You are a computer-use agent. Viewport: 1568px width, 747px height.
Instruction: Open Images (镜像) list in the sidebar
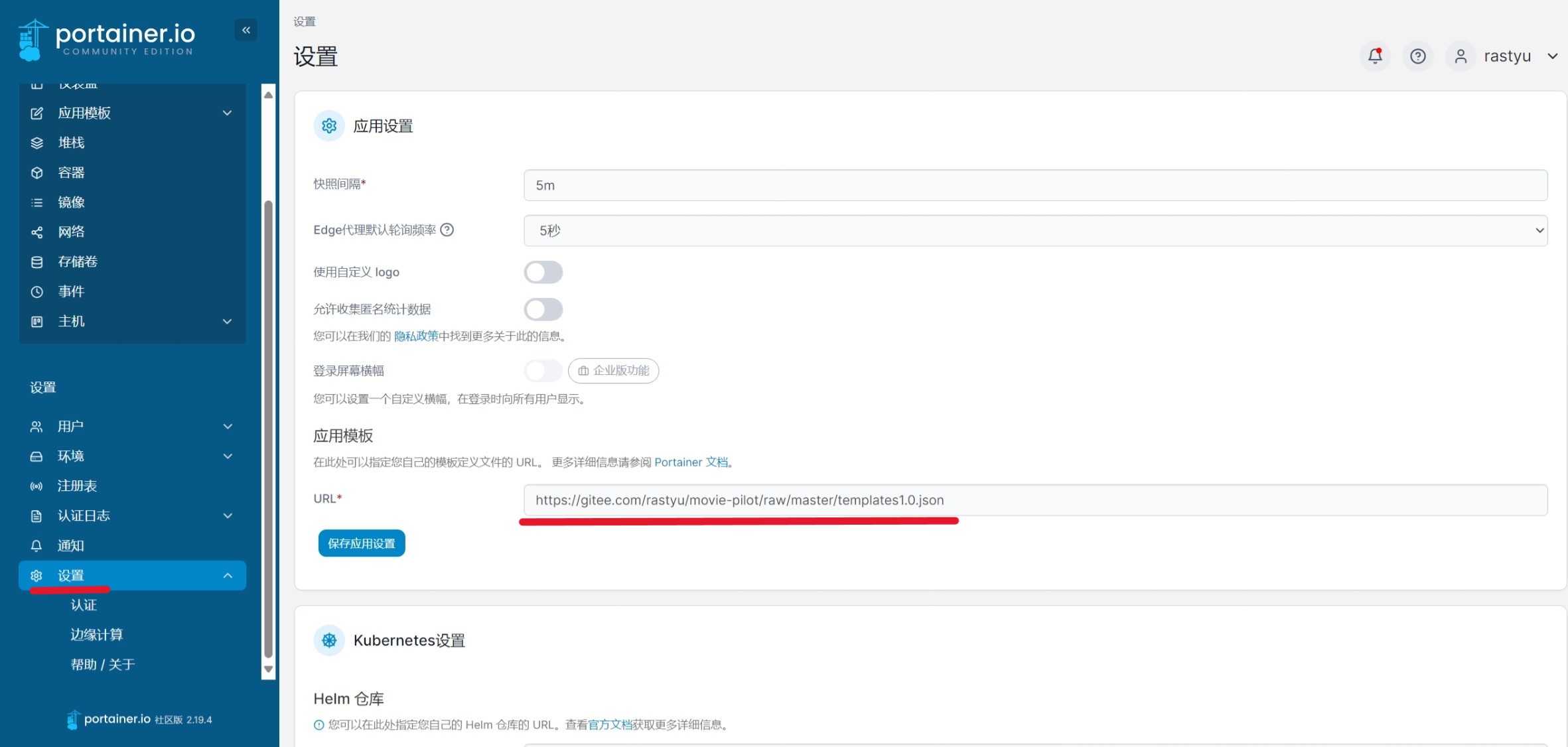click(x=71, y=202)
